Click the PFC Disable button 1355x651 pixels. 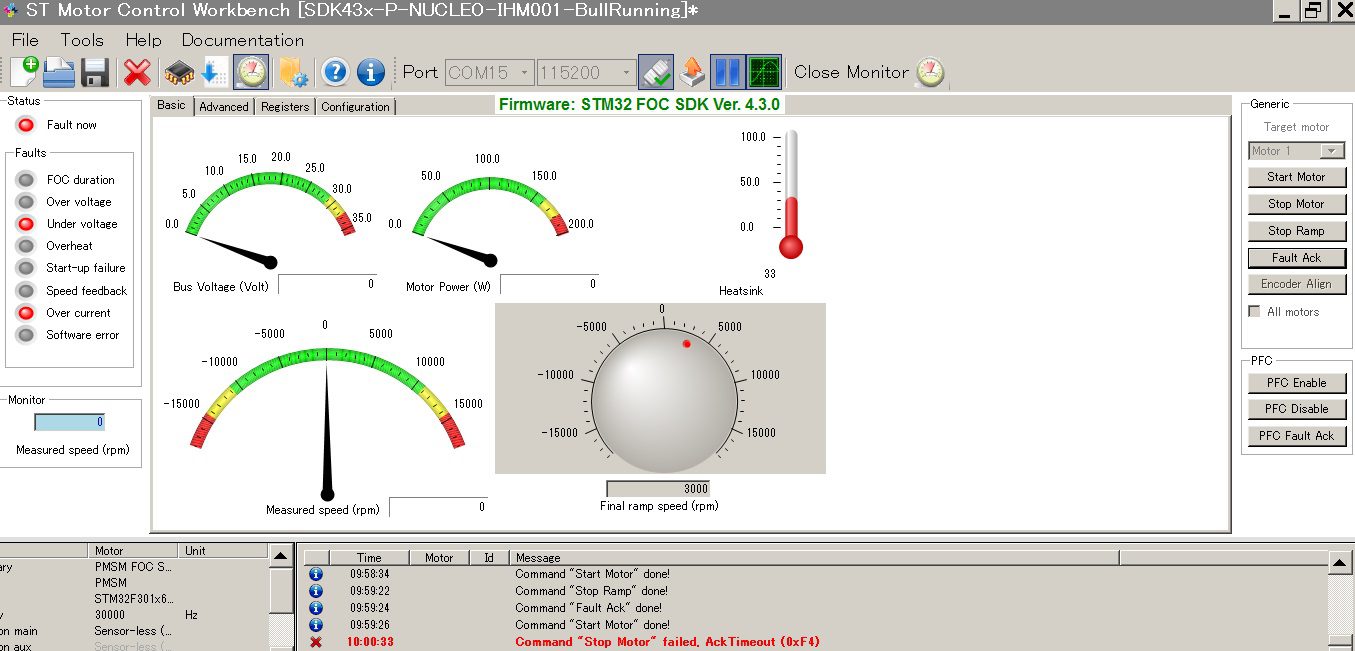1297,409
